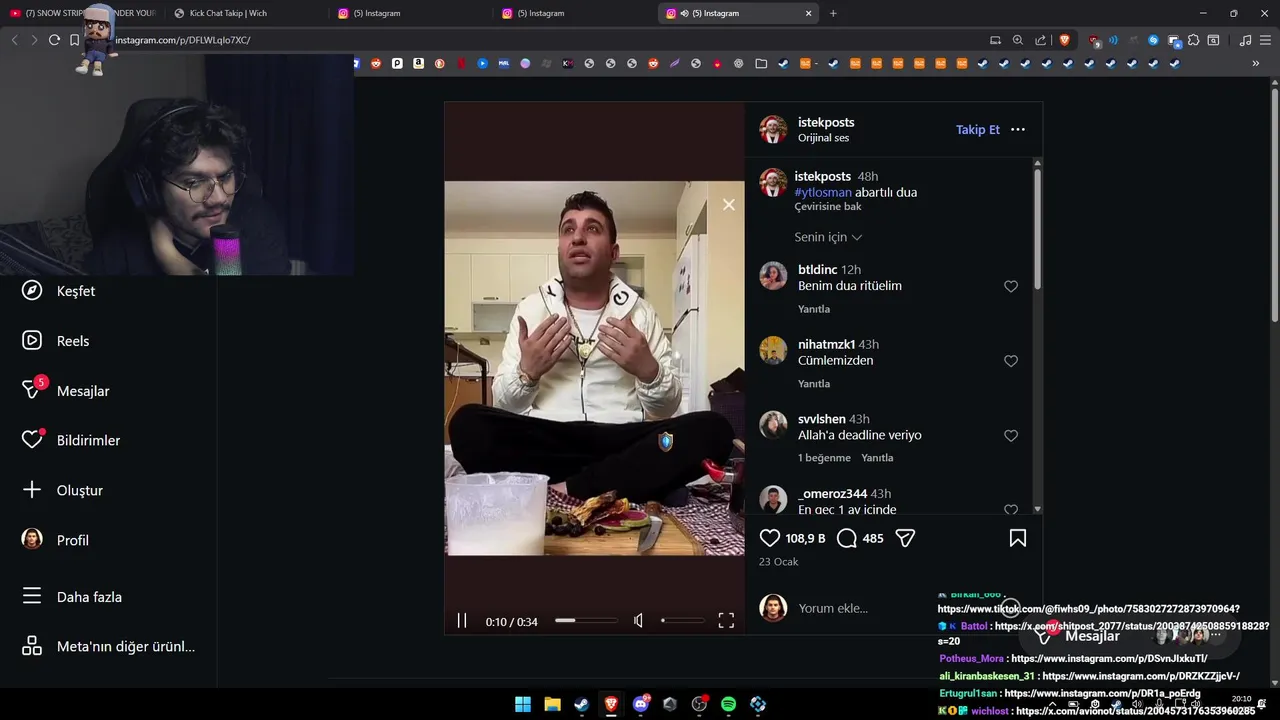Seek on the video progress bar
This screenshot has height=720, width=1280.
click(x=586, y=621)
